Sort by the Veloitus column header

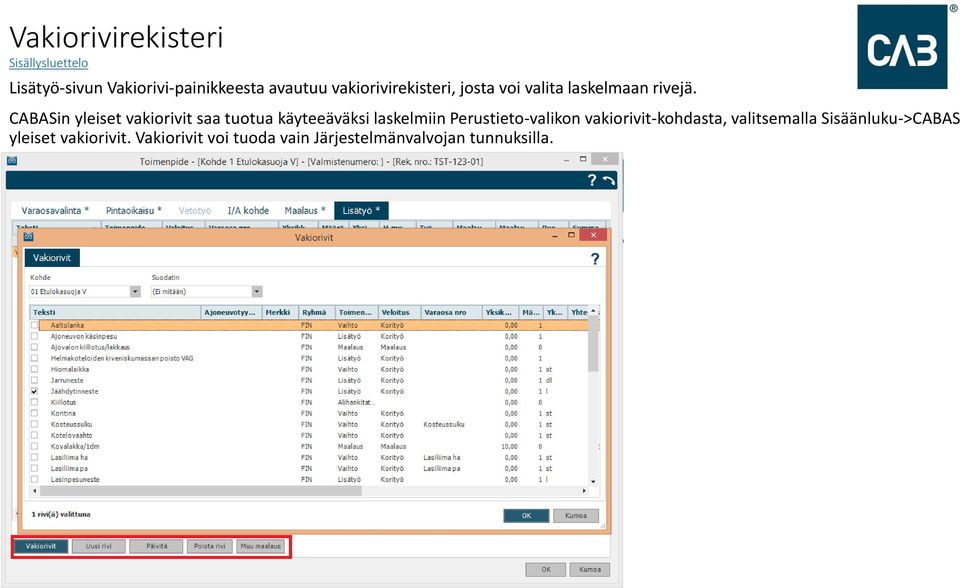399,312
